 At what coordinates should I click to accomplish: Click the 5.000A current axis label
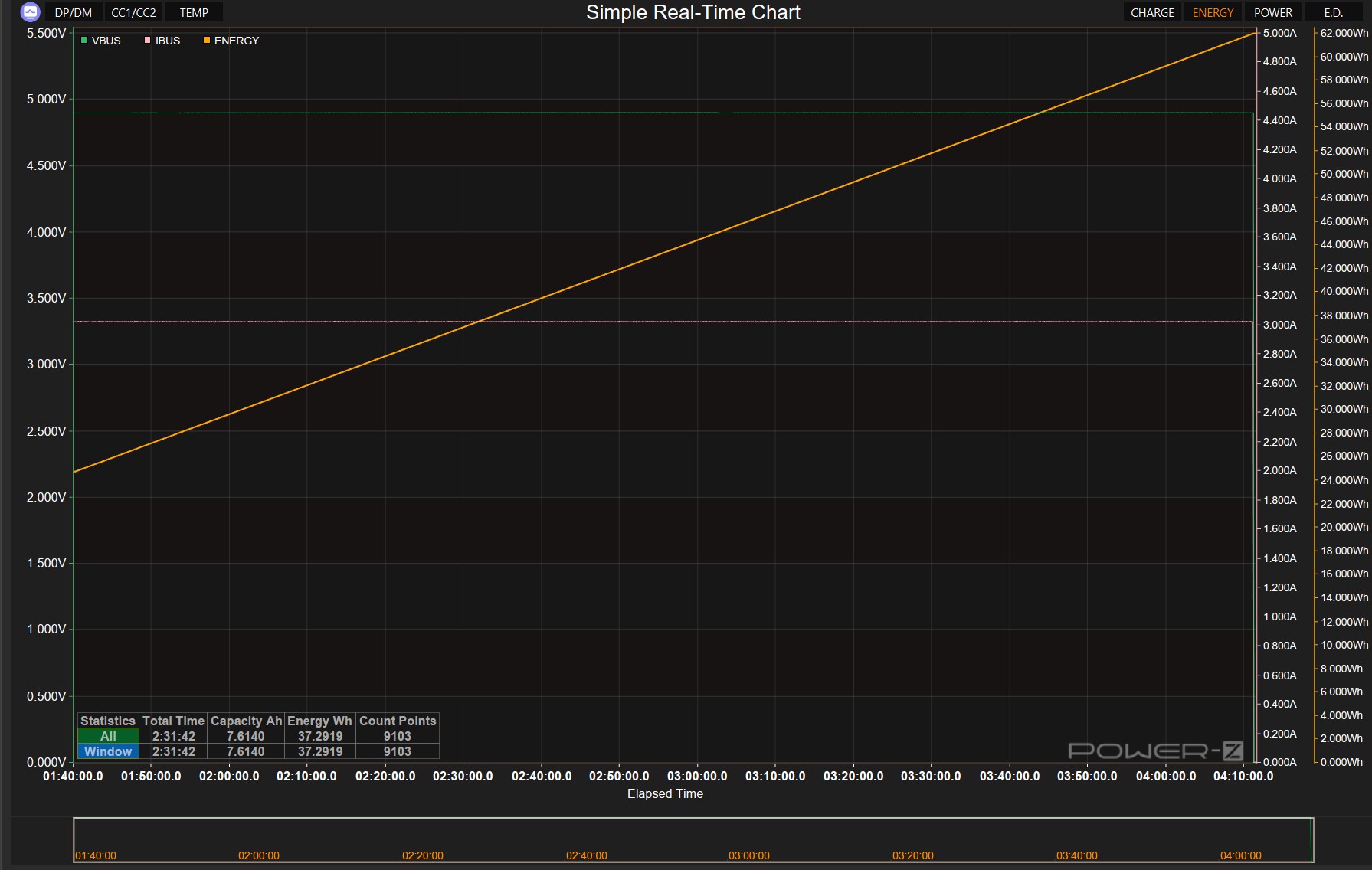coord(1279,33)
